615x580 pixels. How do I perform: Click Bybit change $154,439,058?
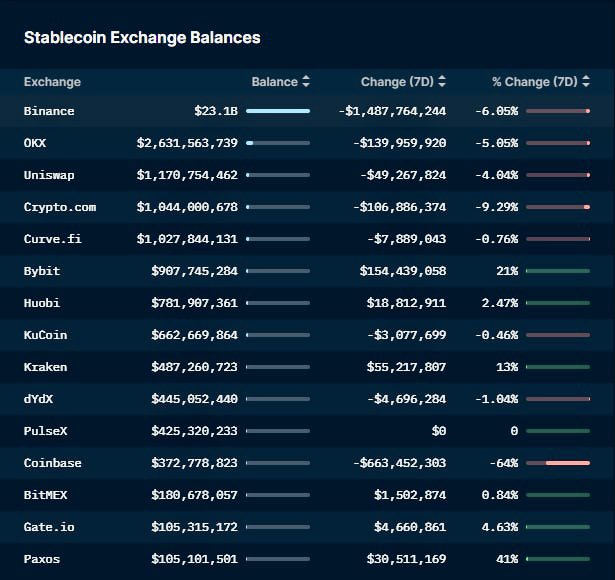(403, 271)
